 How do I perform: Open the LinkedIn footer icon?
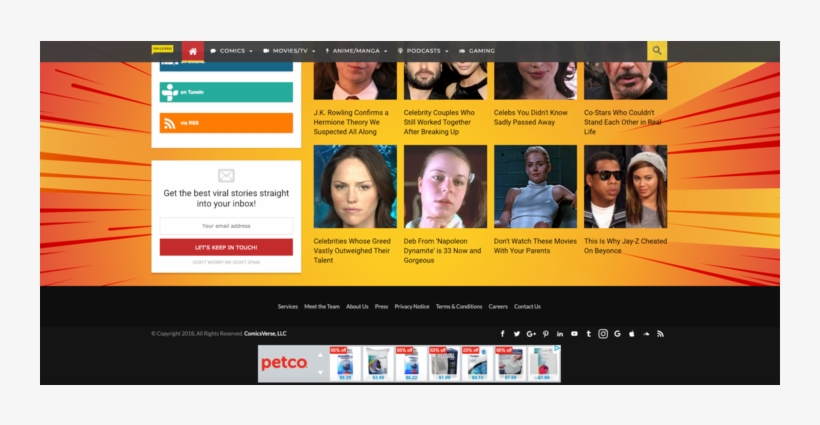(x=560, y=334)
